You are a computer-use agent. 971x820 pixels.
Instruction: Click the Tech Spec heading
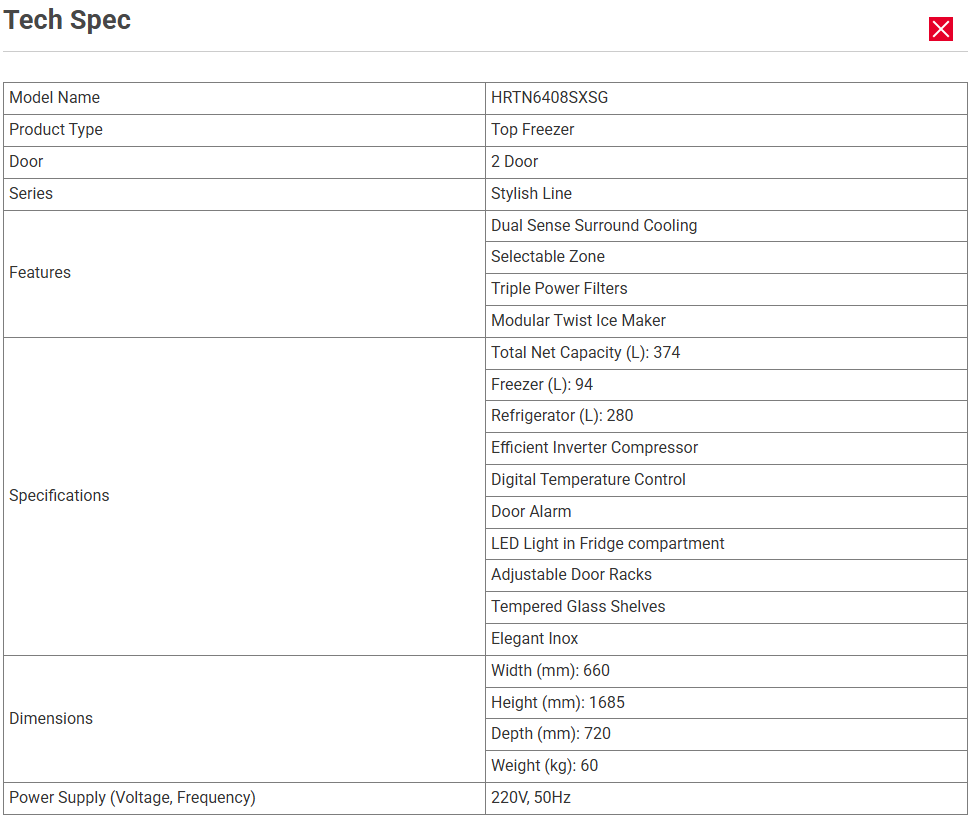pos(68,20)
